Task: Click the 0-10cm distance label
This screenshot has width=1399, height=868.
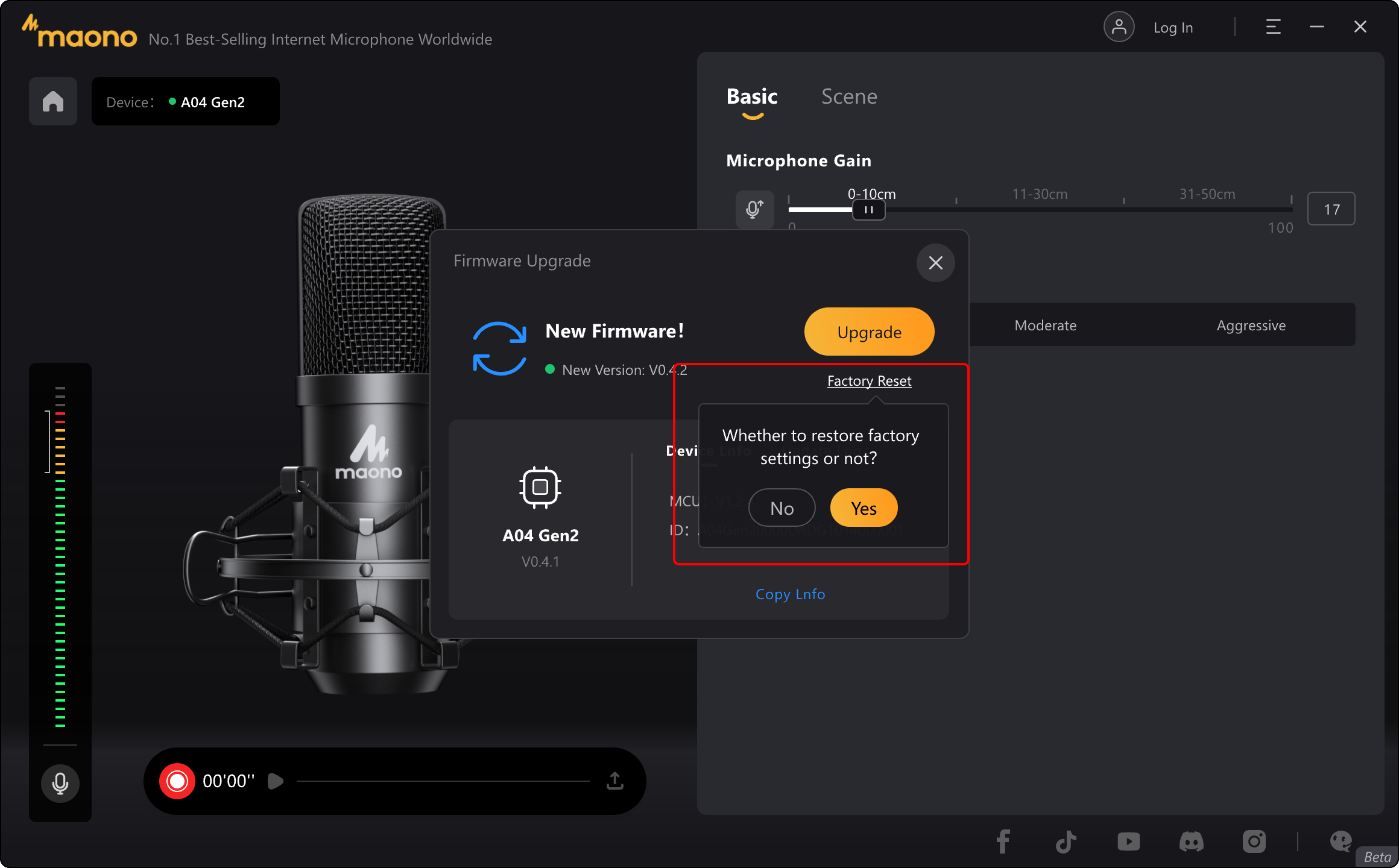Action: pos(872,194)
